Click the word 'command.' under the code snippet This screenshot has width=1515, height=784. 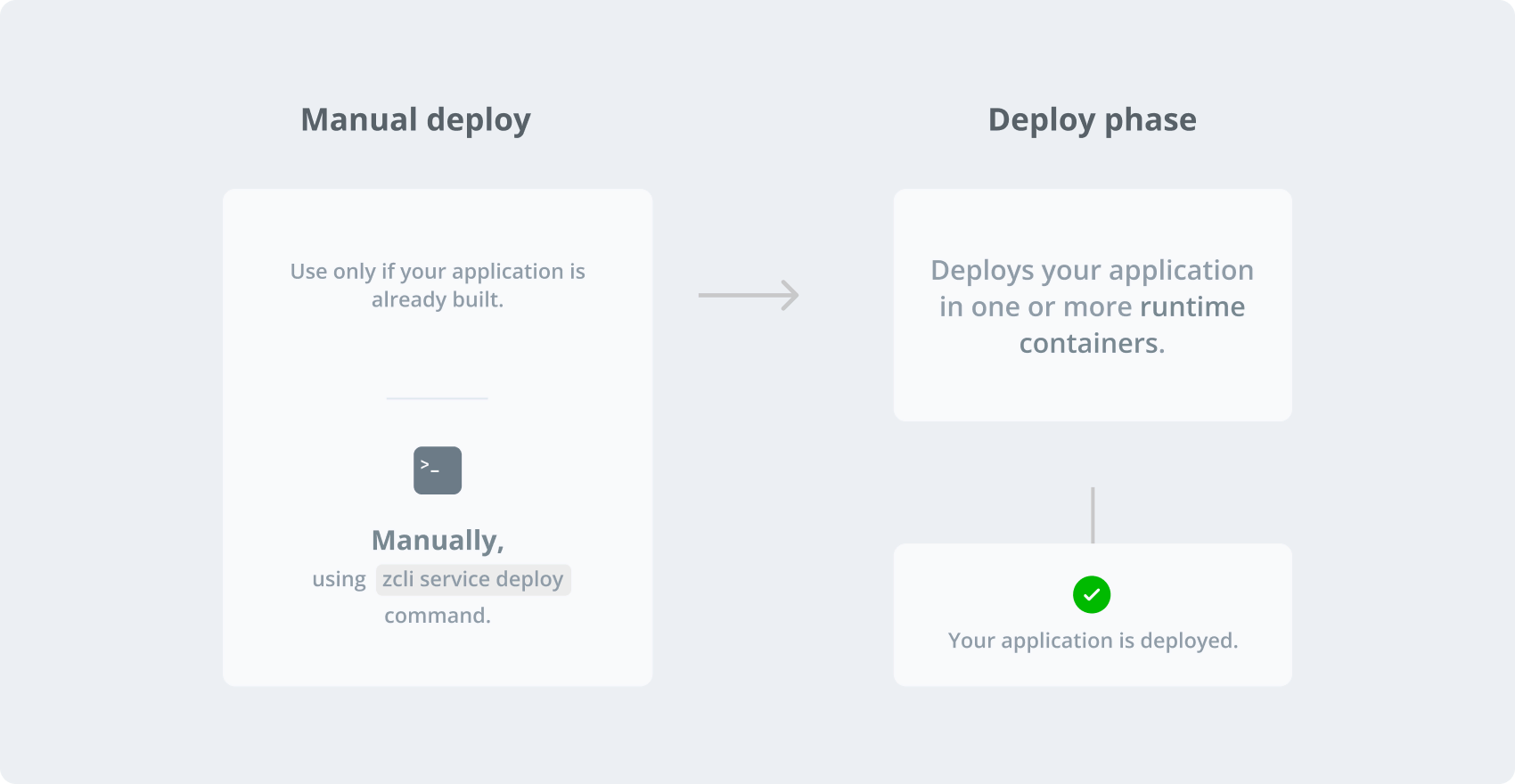coord(438,616)
